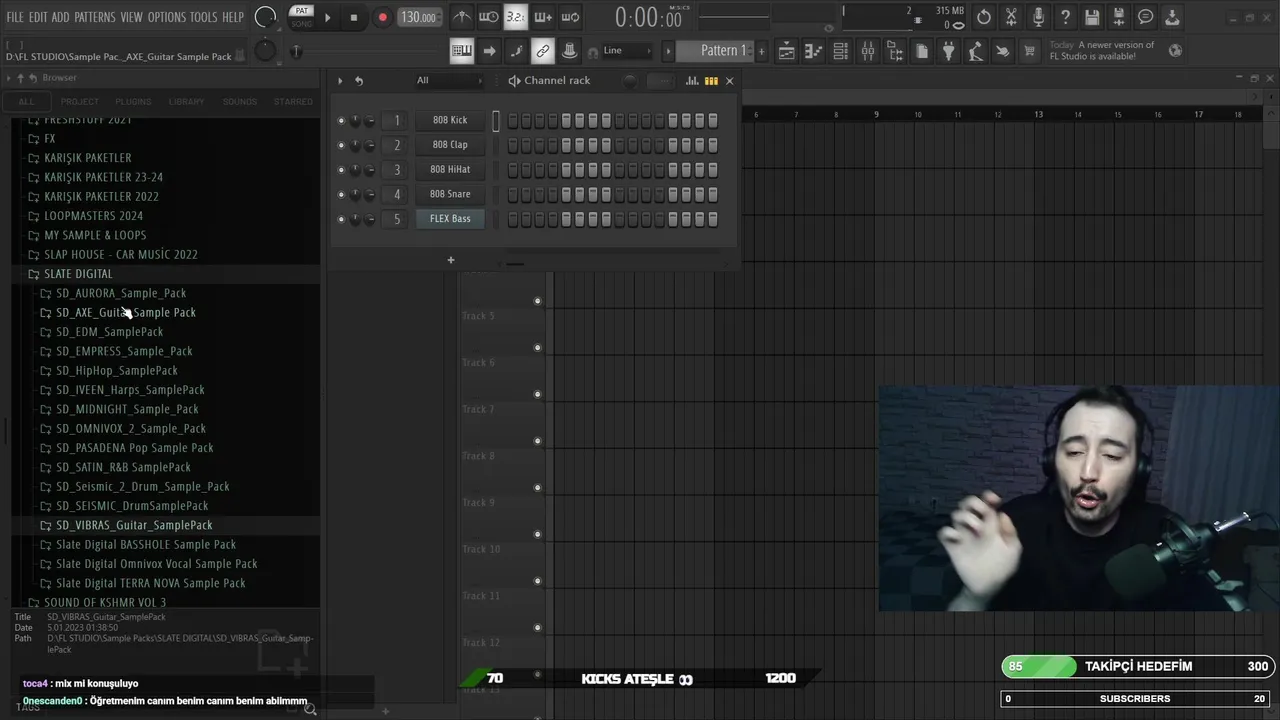This screenshot has height=720, width=1280.
Task: Add new pattern with plus button
Action: point(762,51)
